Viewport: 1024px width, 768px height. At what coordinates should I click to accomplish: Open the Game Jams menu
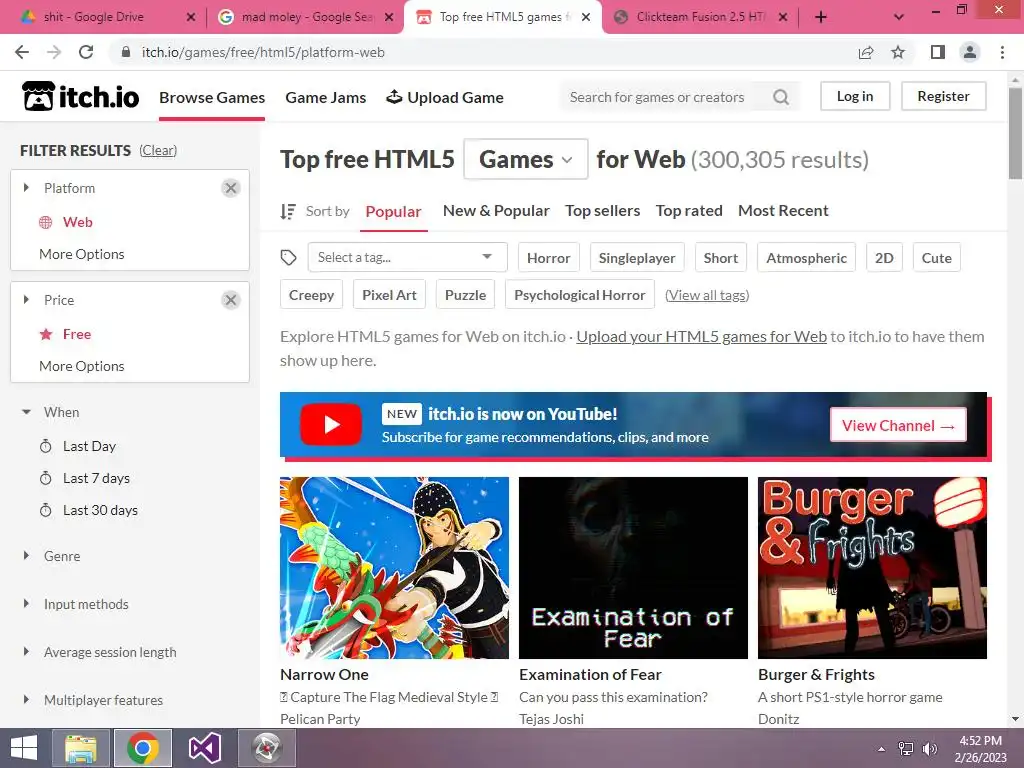(x=325, y=97)
